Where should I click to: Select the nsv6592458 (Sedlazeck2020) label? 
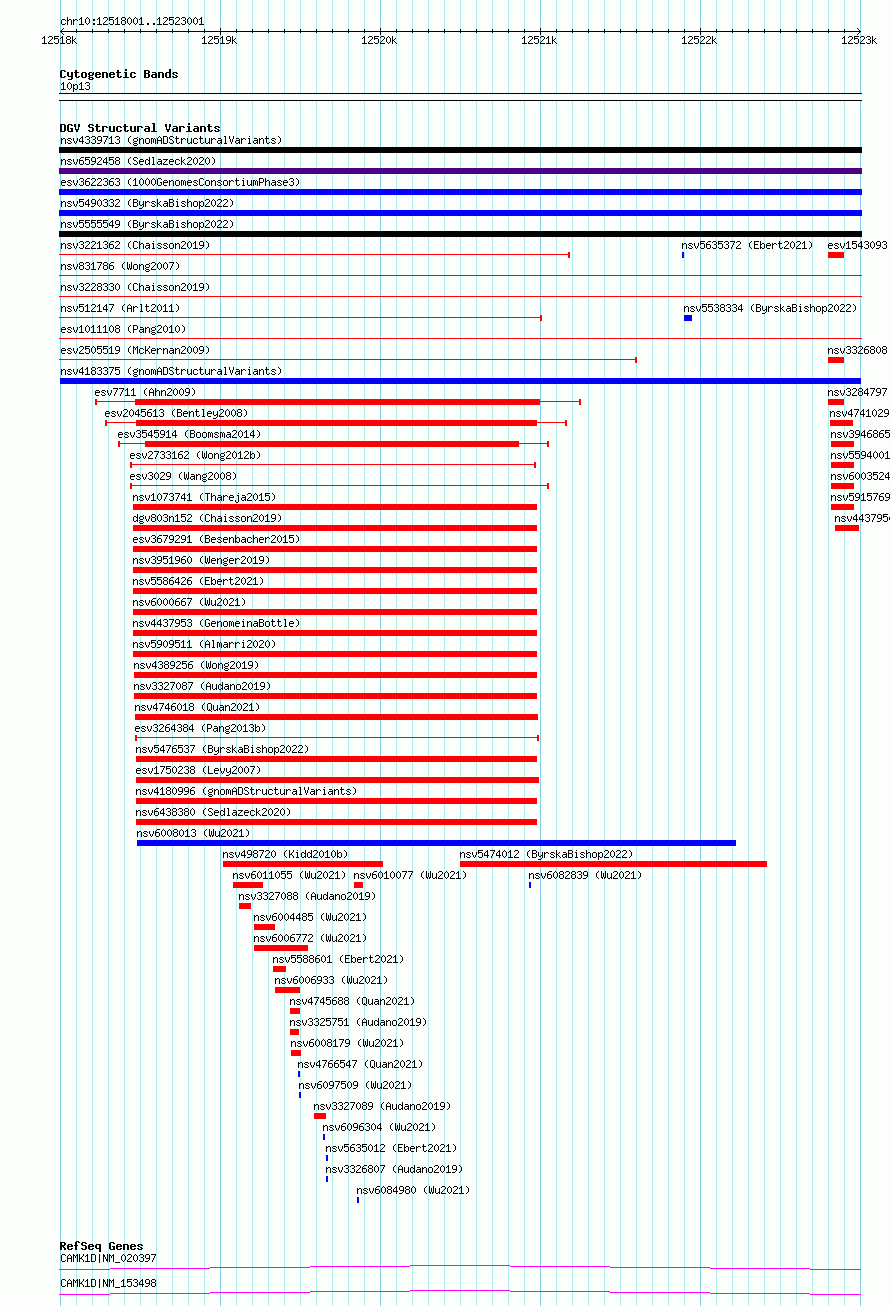pos(138,161)
